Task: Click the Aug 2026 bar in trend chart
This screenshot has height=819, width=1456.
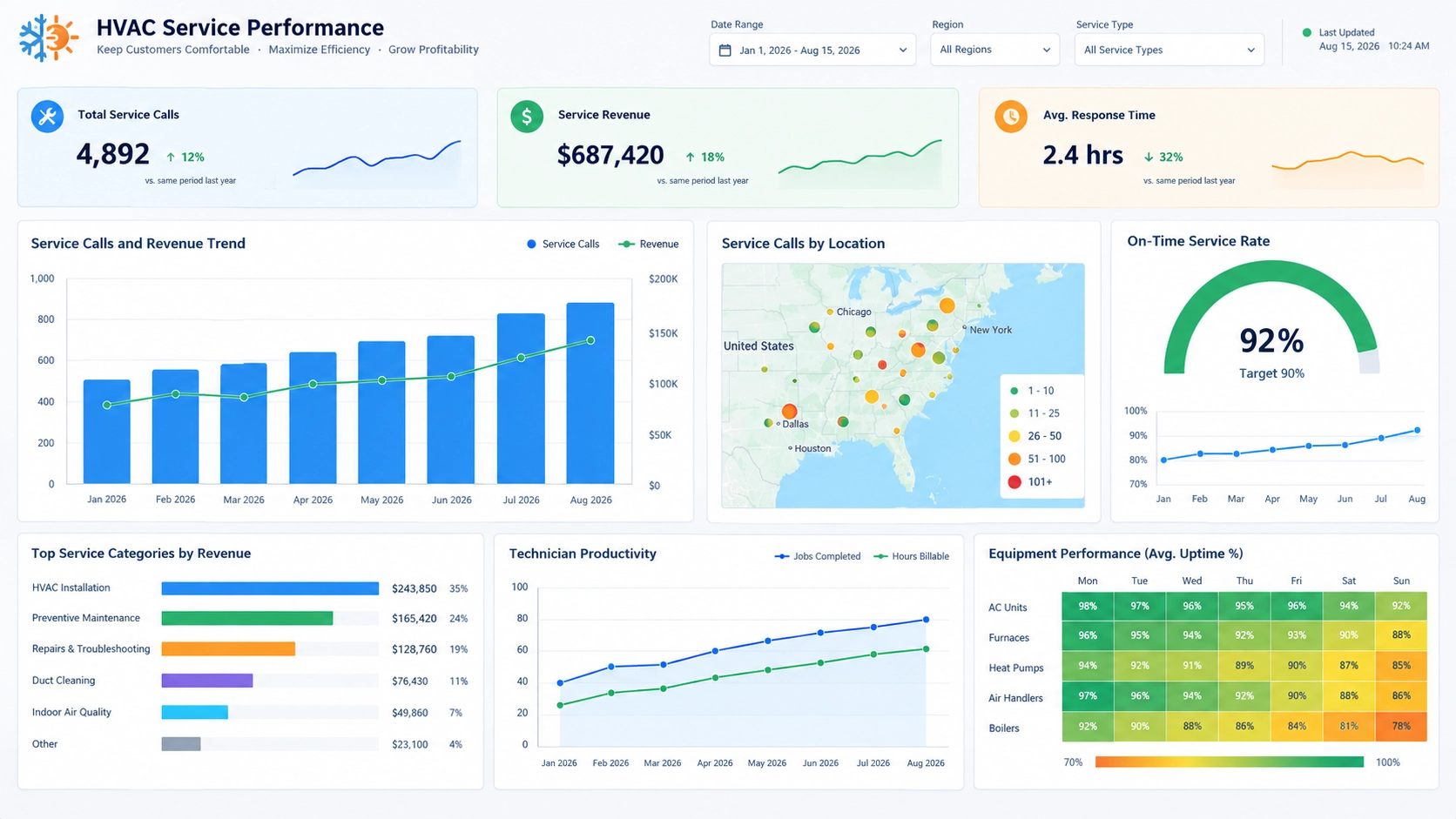Action: click(x=590, y=393)
